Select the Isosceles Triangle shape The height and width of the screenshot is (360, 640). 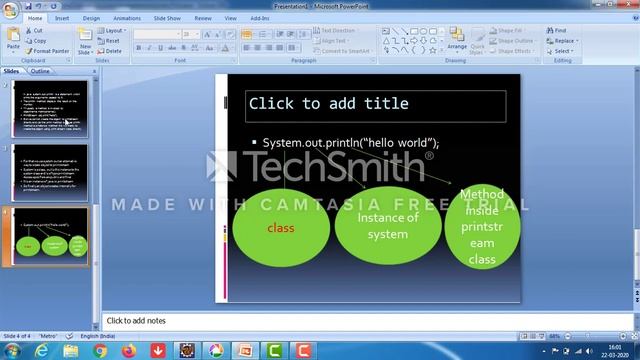[x=386, y=41]
